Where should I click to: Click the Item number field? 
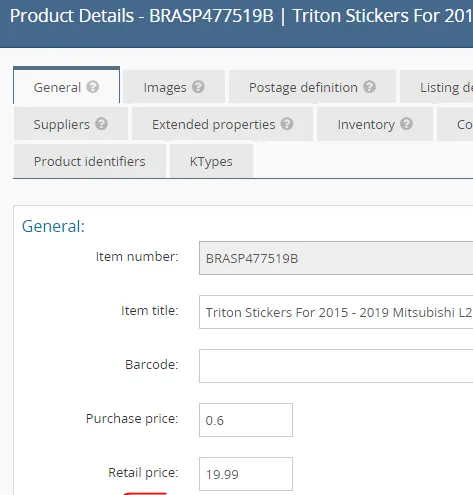tap(336, 258)
